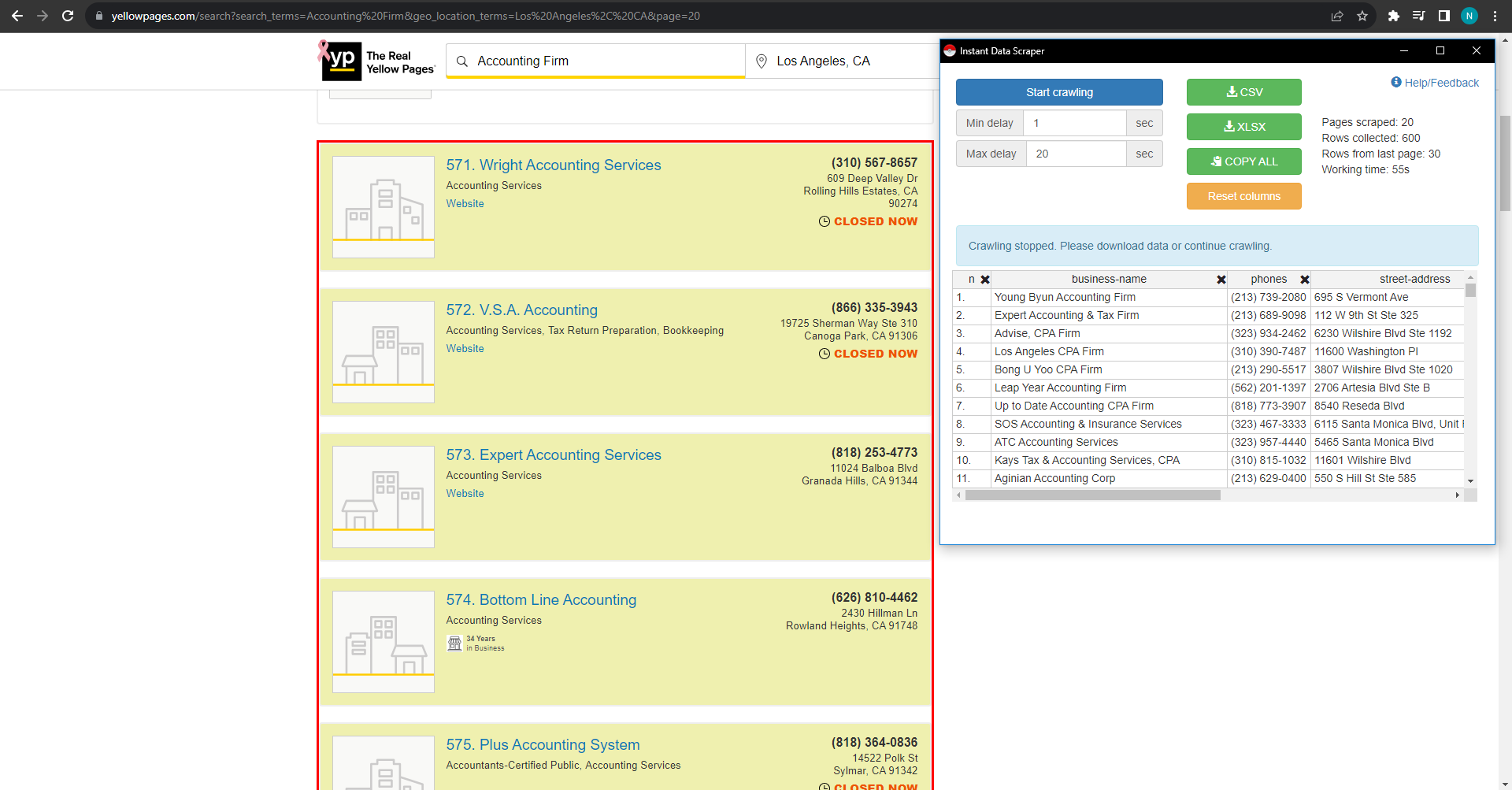Image resolution: width=1512 pixels, height=790 pixels.
Task: Open the Help/Feedback link
Action: click(1435, 83)
